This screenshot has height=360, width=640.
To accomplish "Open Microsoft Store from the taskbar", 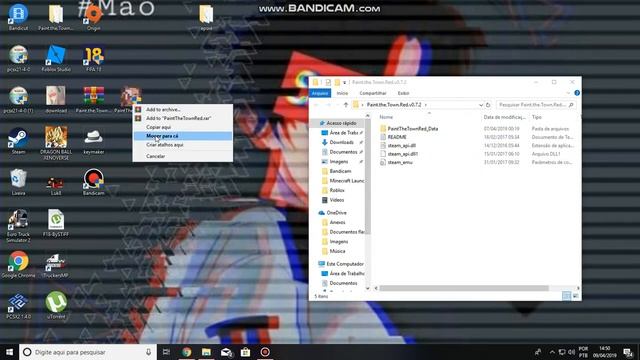I will click(x=245, y=352).
